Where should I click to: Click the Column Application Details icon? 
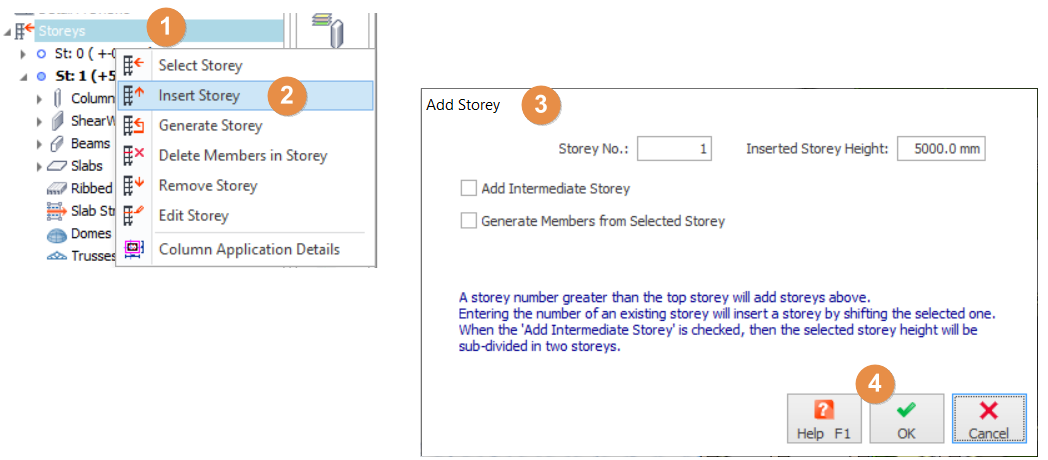pos(133,249)
